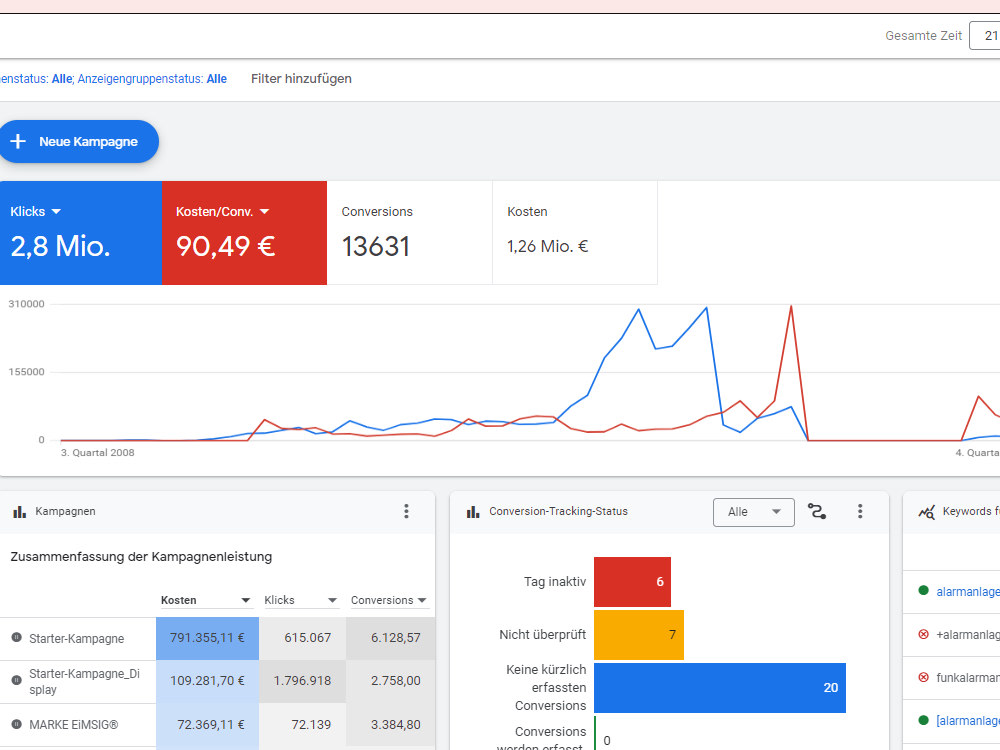This screenshot has height=750, width=1000.
Task: Click the conversion path icon
Action: point(817,511)
